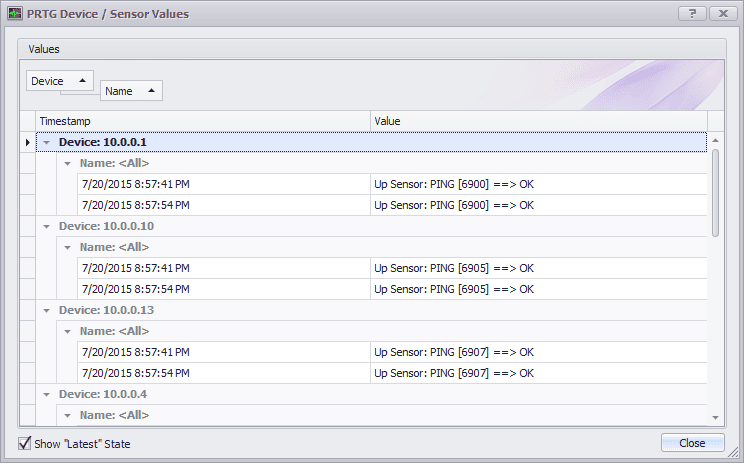Collapse the Device: 10.0.0.13 group
Viewport: 744px width, 463px height.
coord(46,310)
